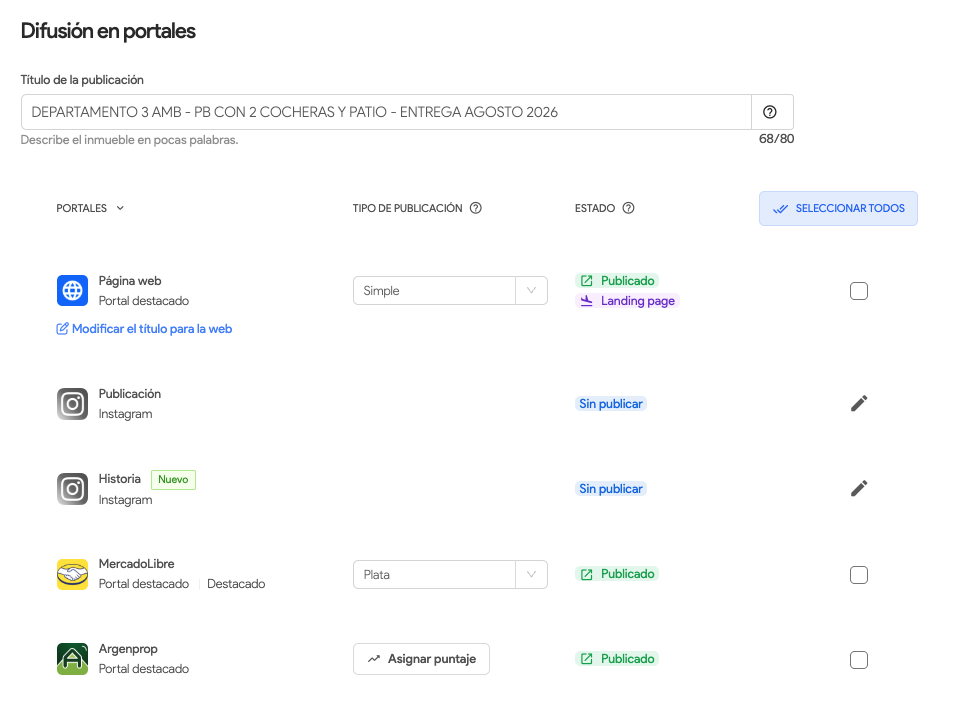Click help icon next to Tipo de Publicación
The image size is (972, 712).
[x=476, y=208]
